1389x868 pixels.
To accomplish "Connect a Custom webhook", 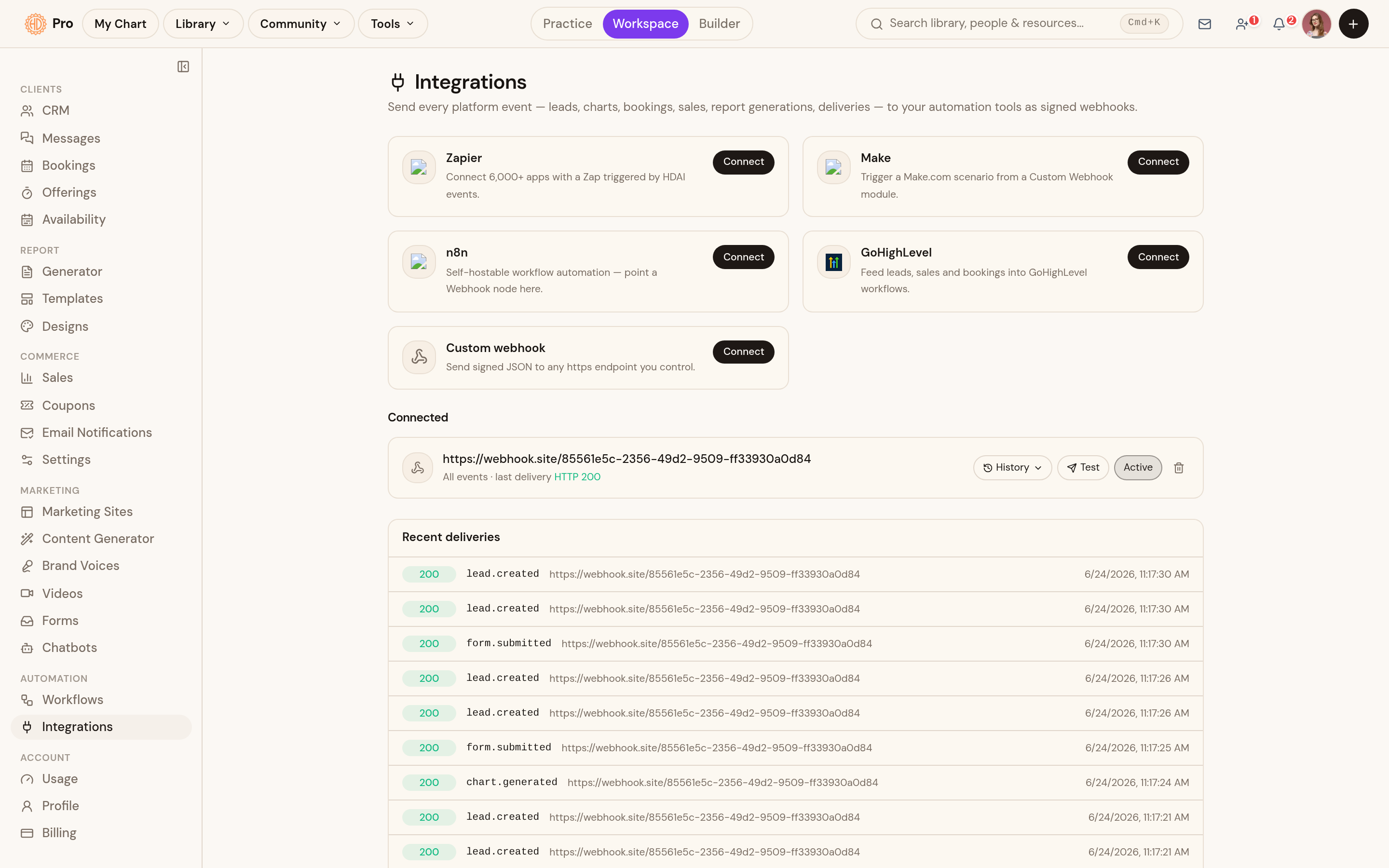I will click(743, 352).
